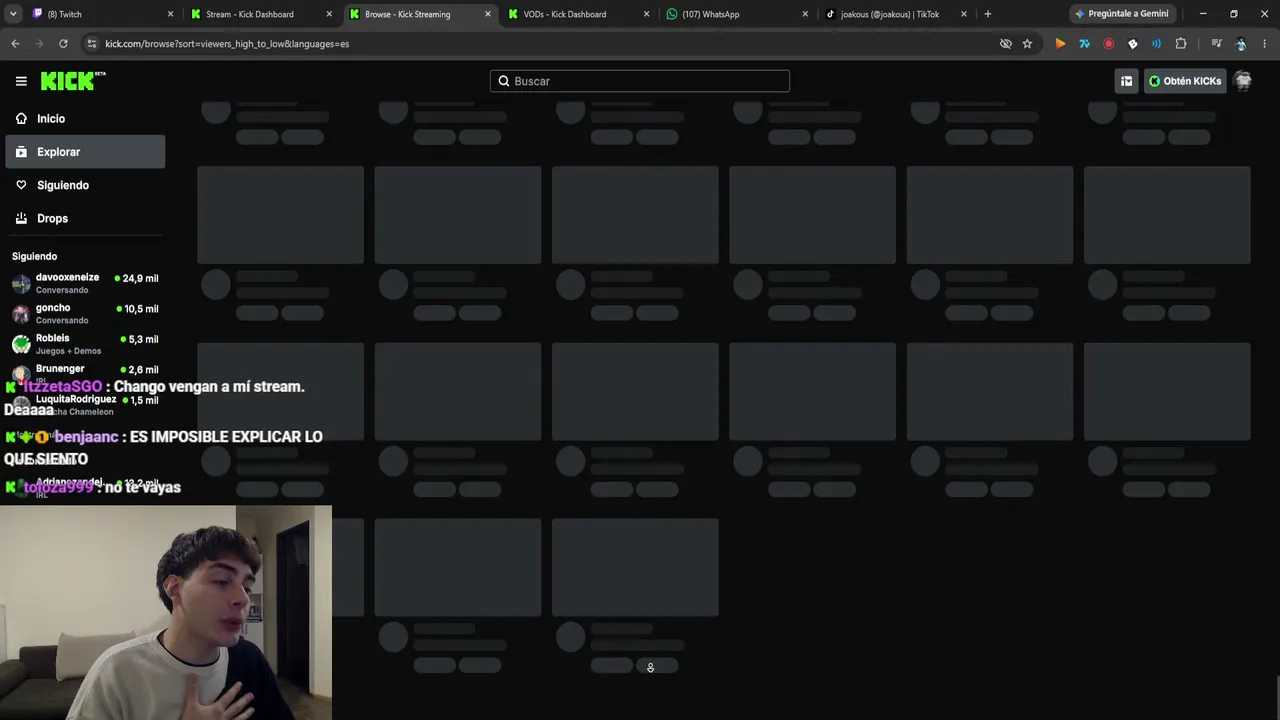Click the red record extension icon

(x=1108, y=44)
